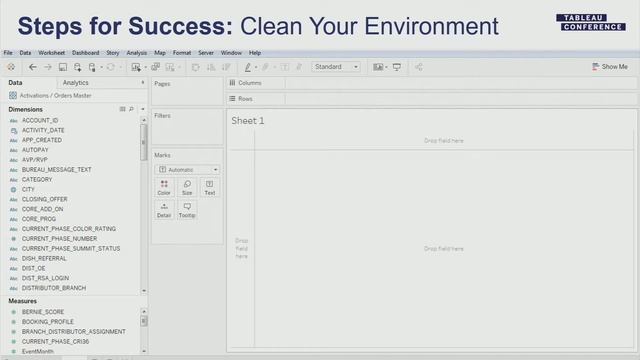
Task: Switch to the Data tab
Action: 16,83
